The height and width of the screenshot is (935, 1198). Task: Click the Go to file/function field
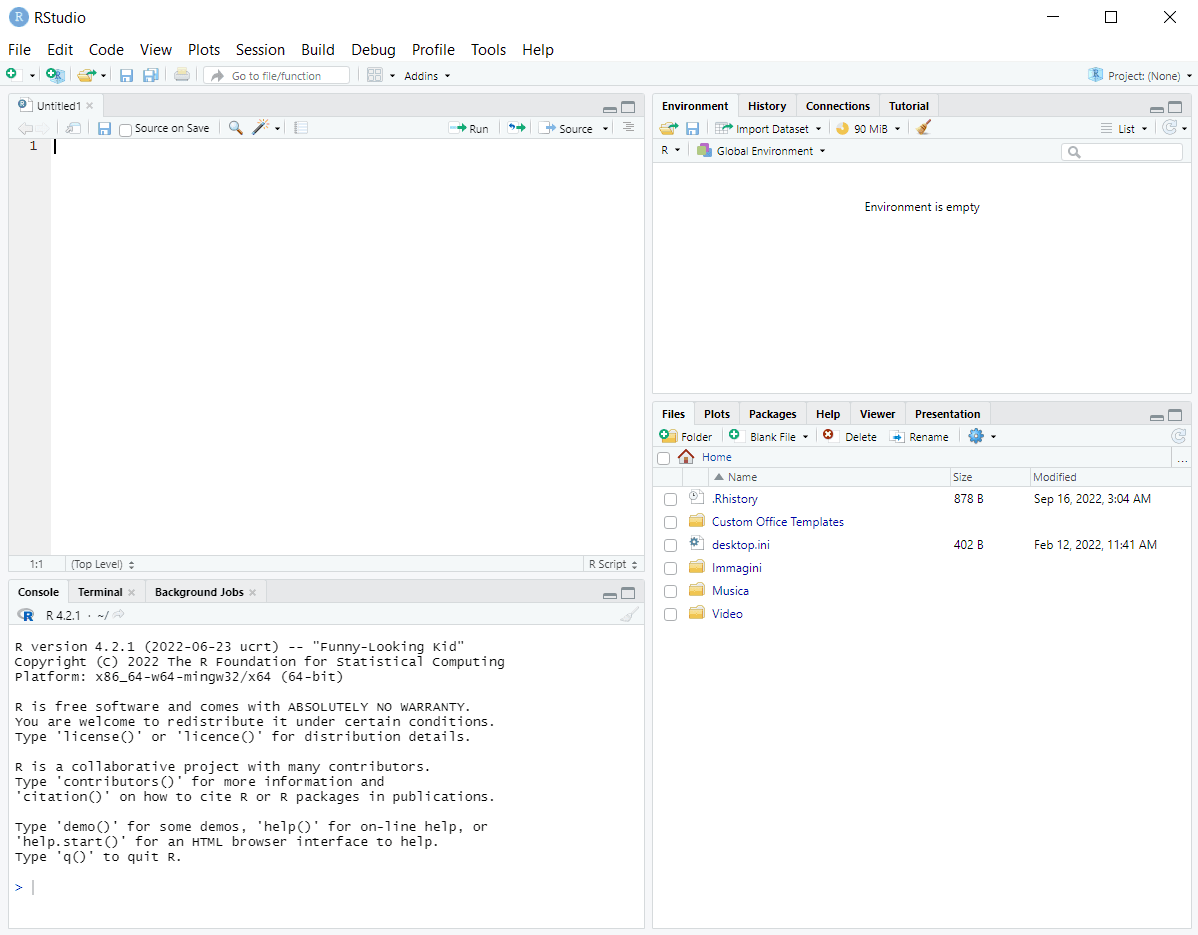[x=277, y=75]
